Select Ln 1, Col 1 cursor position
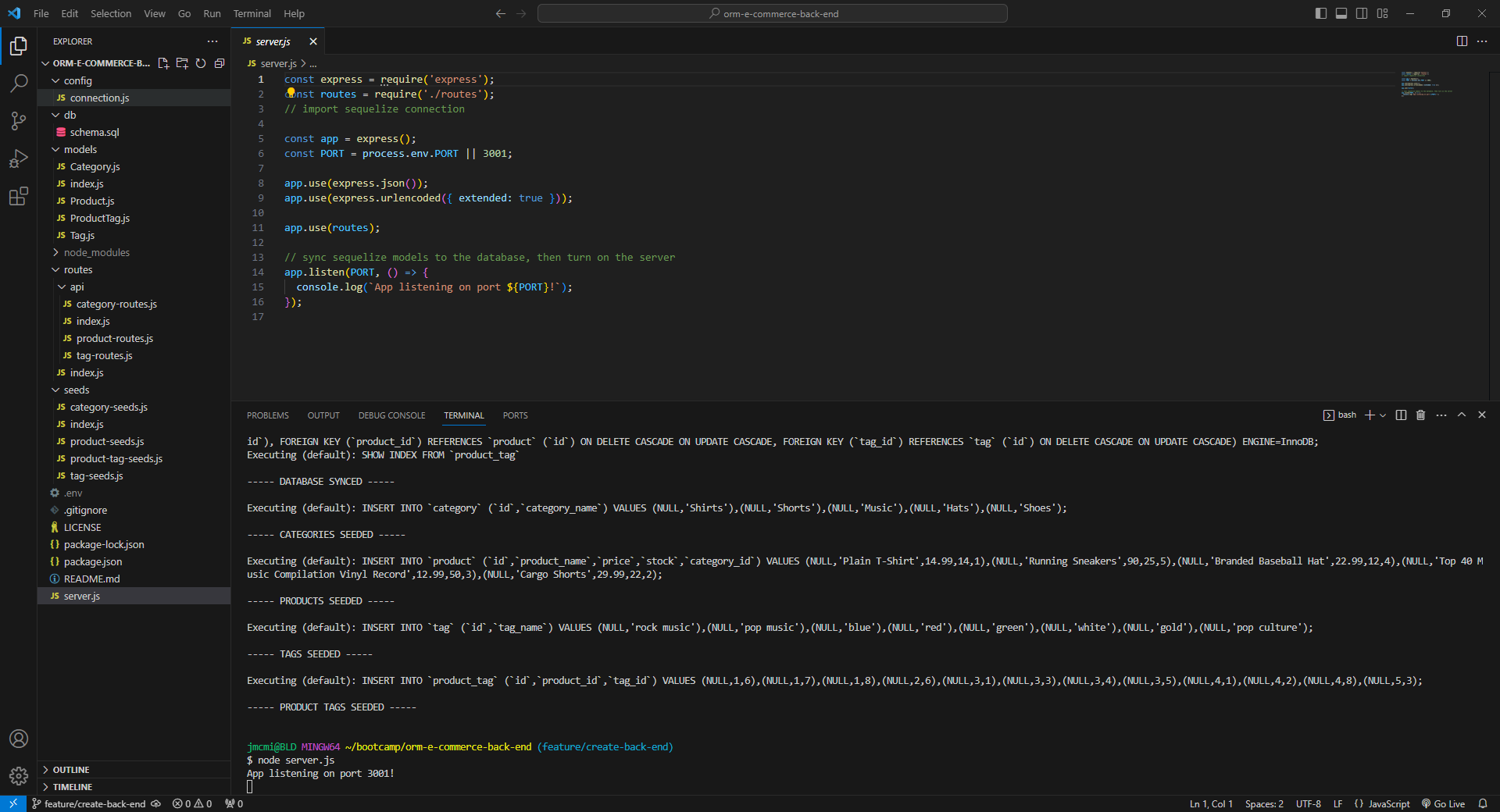Image resolution: width=1500 pixels, height=812 pixels. point(1211,804)
